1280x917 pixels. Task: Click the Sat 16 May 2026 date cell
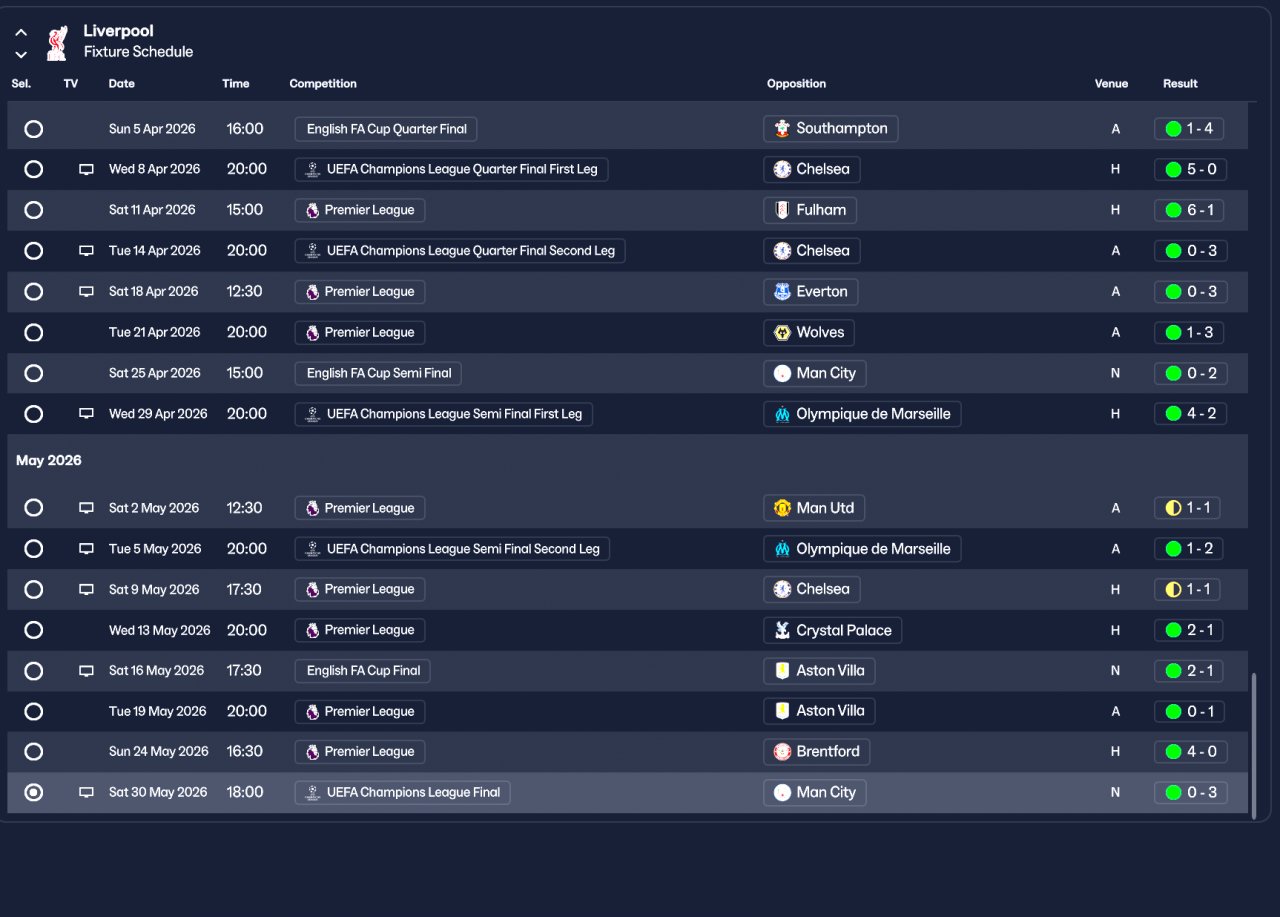click(x=156, y=671)
